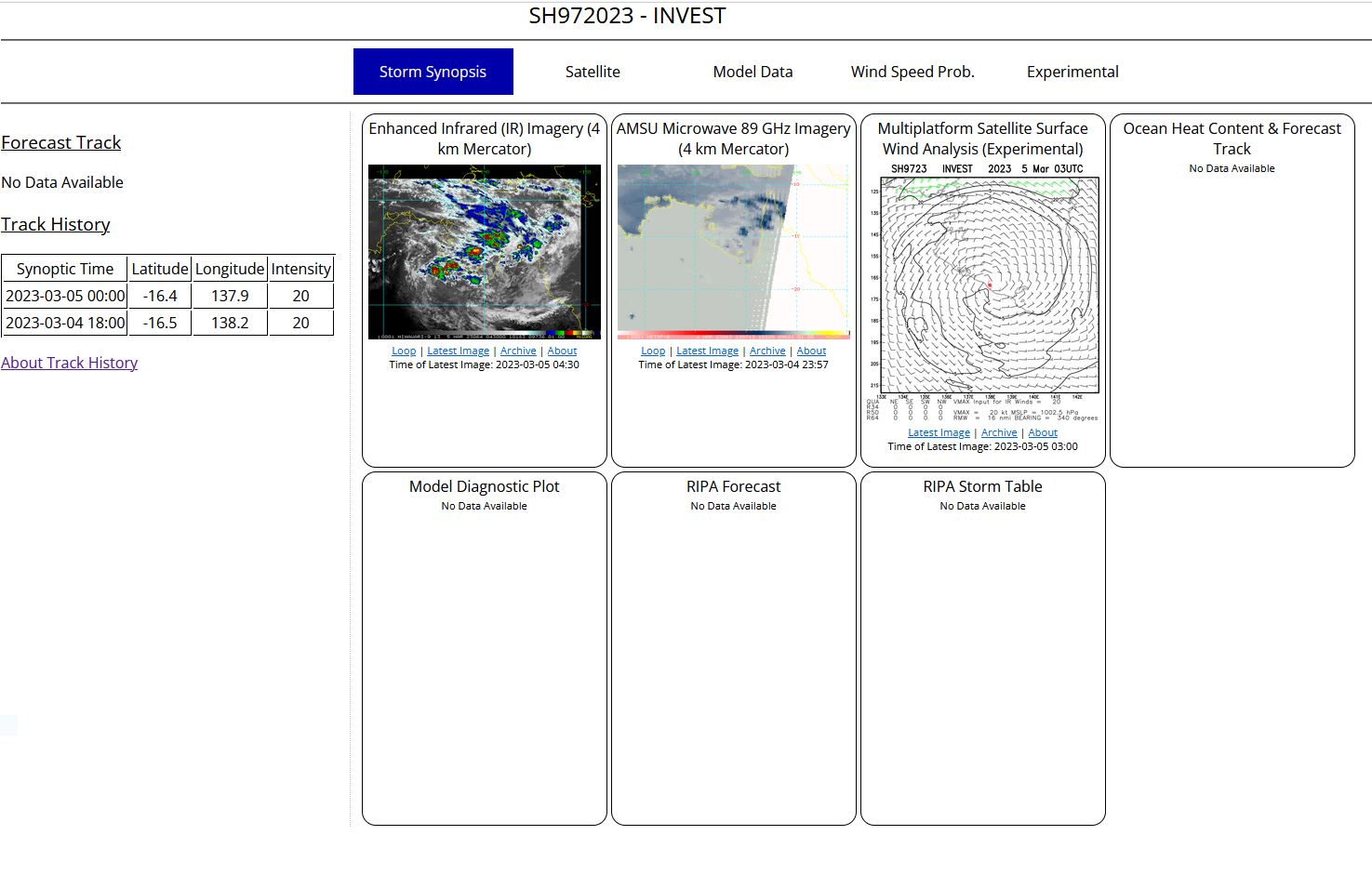Open the Enhanced Infrared imagery thumbnail

[x=484, y=252]
